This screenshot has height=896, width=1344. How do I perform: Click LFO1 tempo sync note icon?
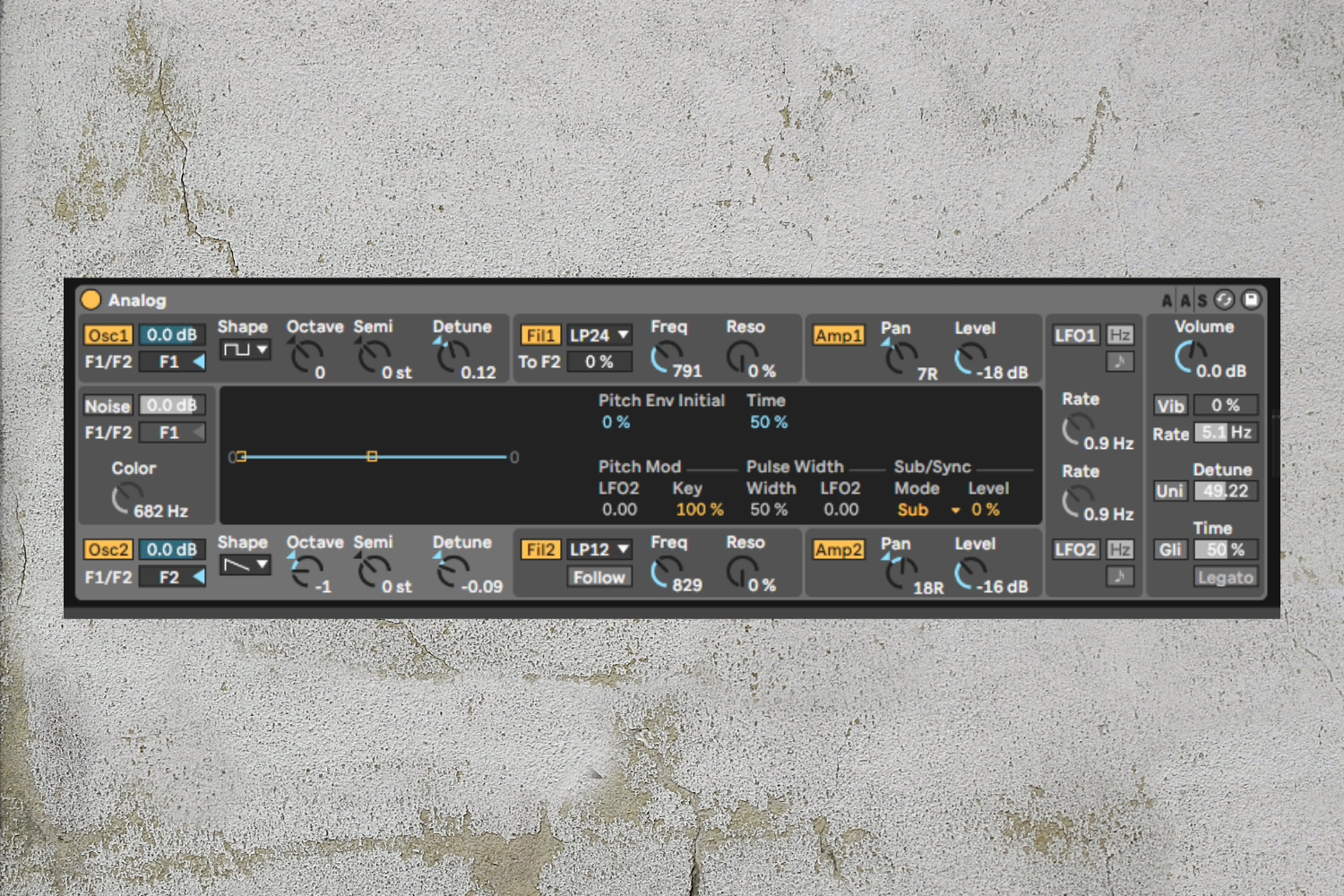[1119, 362]
